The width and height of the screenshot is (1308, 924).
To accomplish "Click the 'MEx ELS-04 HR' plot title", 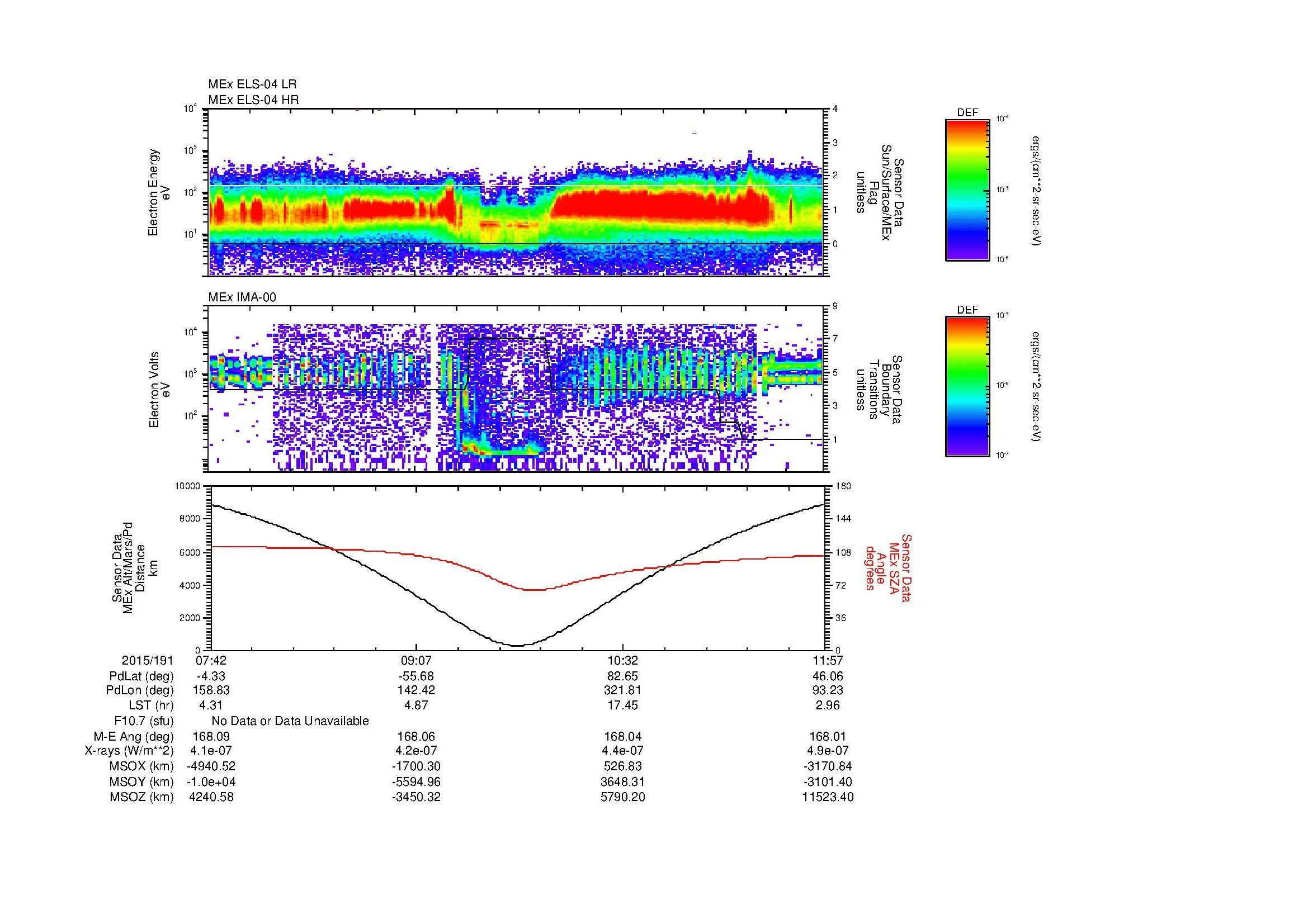I will (x=253, y=100).
